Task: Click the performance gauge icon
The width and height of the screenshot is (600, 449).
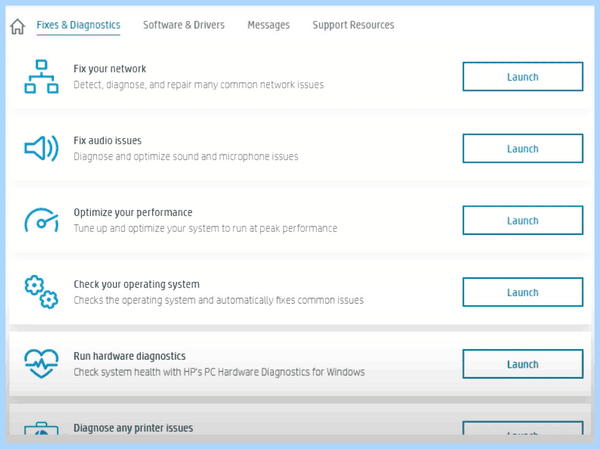Action: point(41,220)
